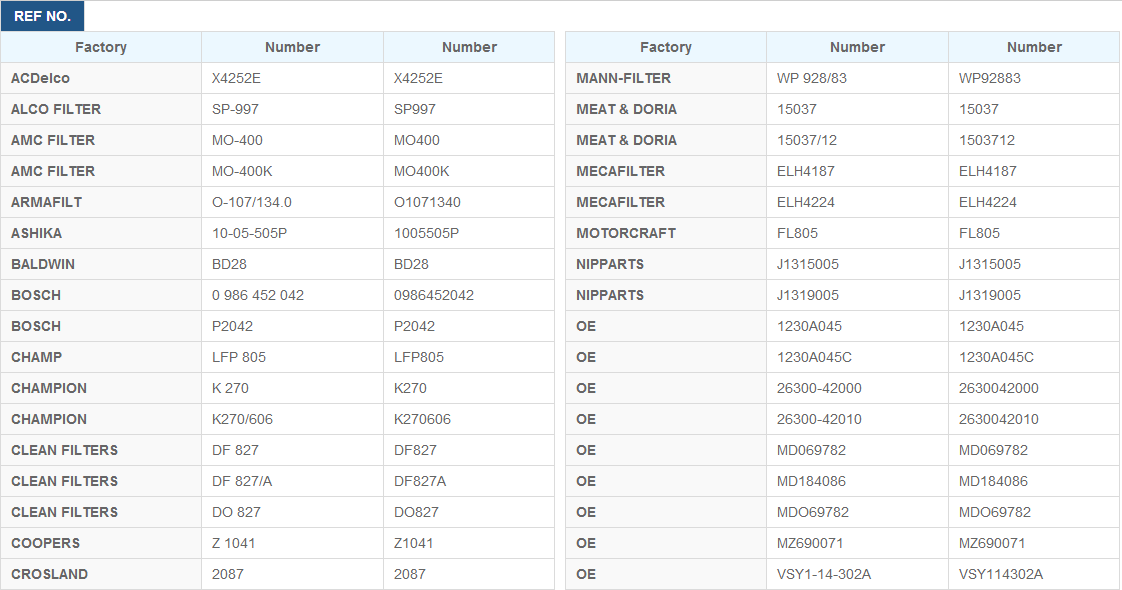Click the right table Factory column header
Screen dimensions: 1122x590
pyautogui.click(x=665, y=47)
